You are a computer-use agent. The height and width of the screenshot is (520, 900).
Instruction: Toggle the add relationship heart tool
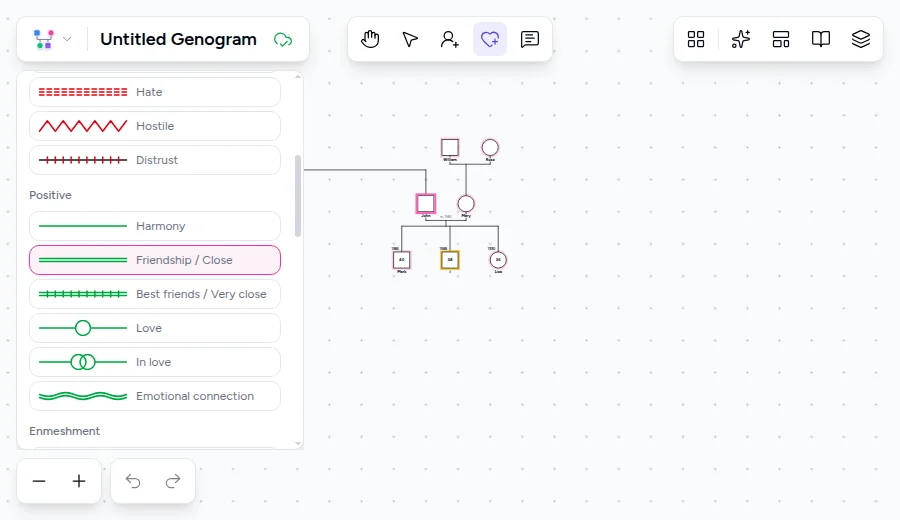tap(490, 39)
